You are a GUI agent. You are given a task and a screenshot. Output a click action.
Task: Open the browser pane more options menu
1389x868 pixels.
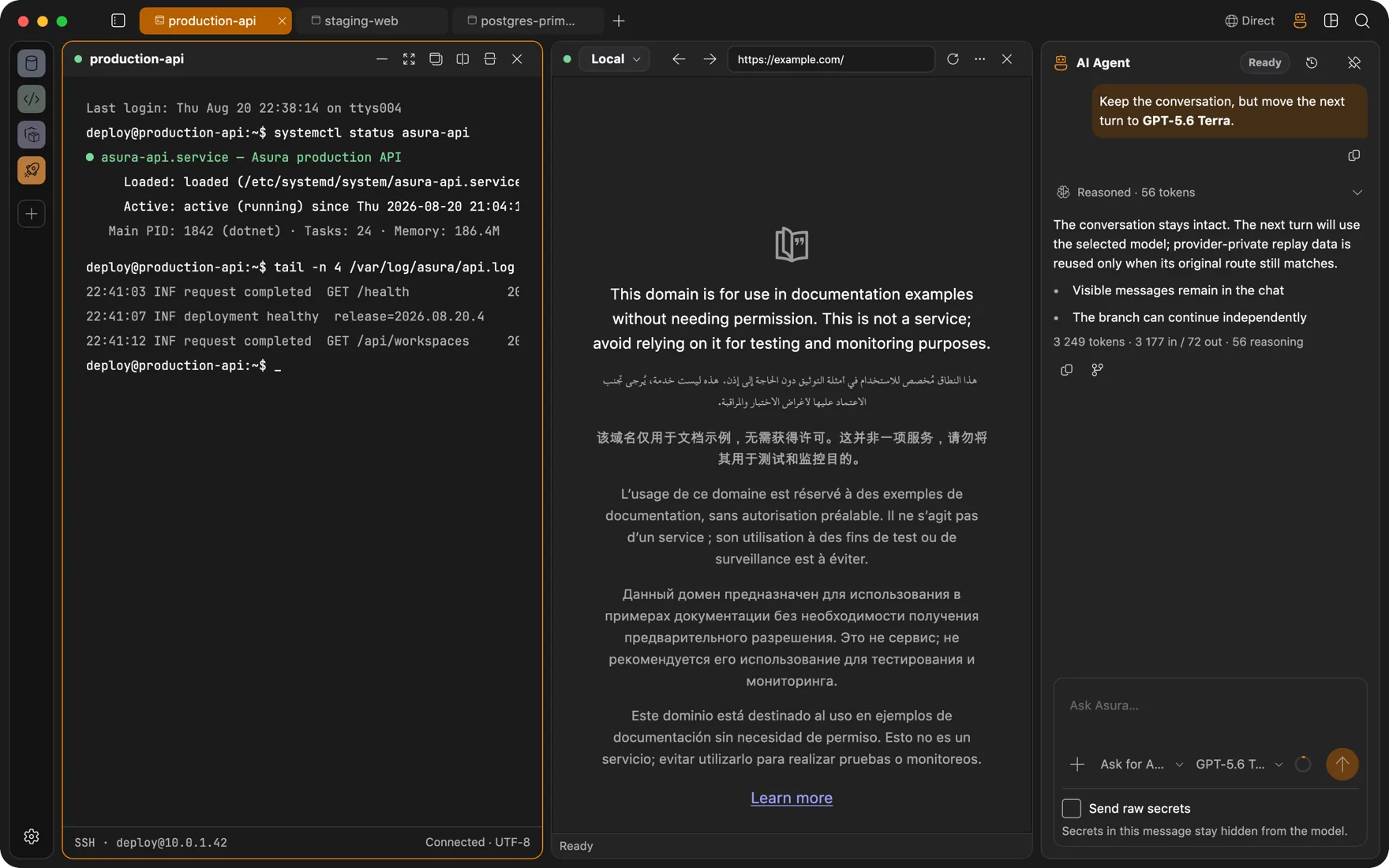[979, 59]
